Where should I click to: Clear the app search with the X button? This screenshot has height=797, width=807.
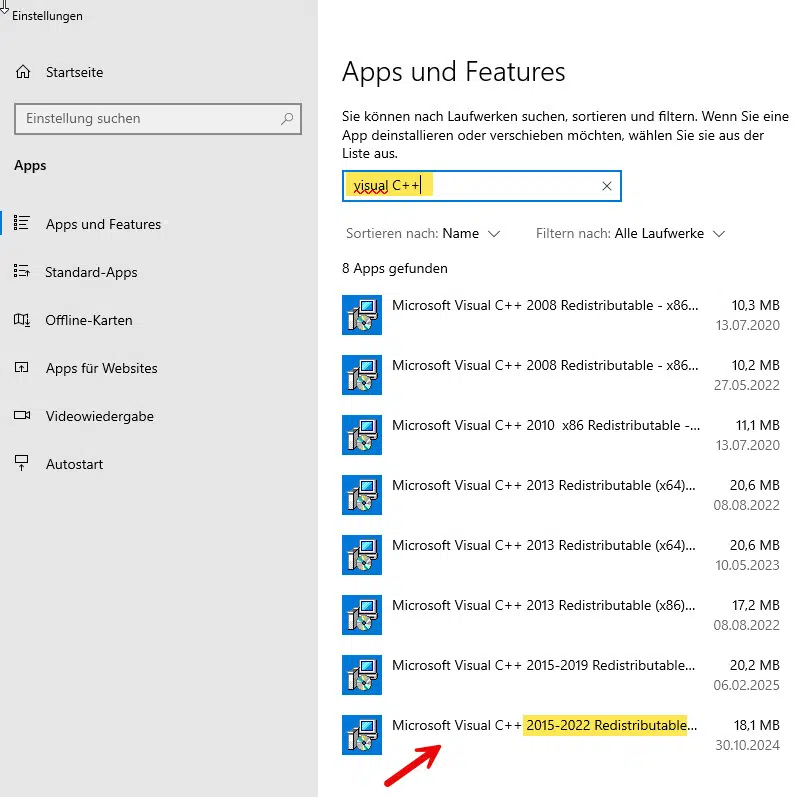tap(607, 186)
